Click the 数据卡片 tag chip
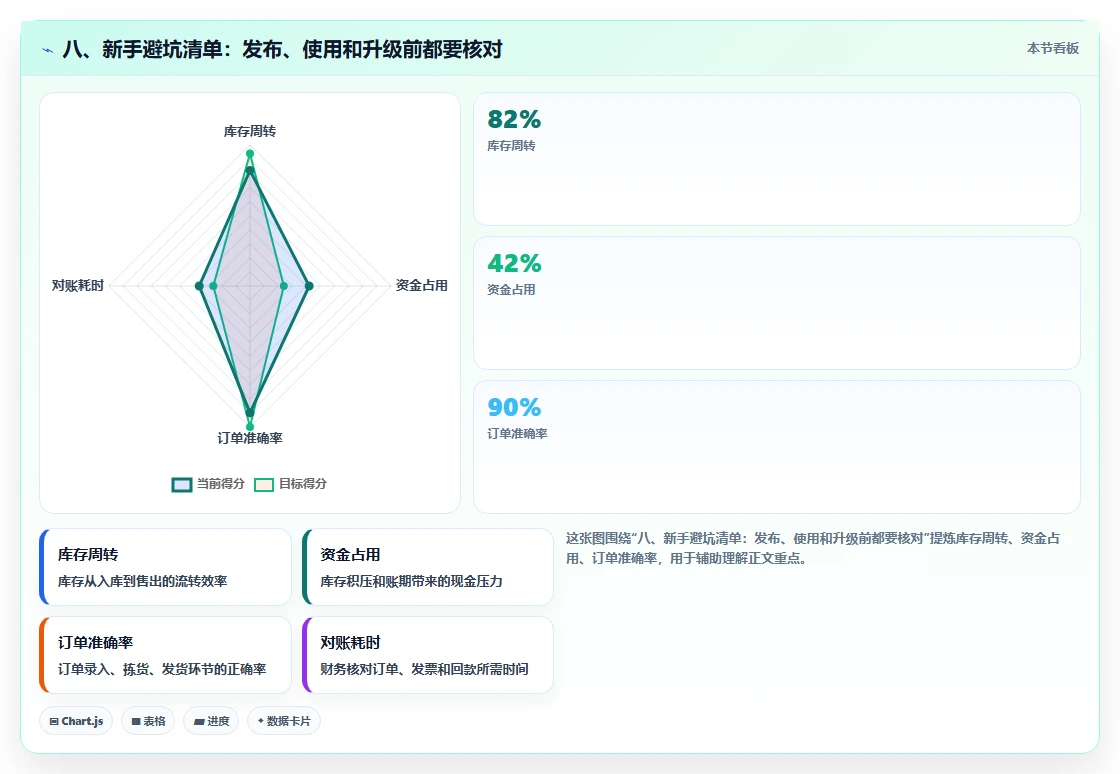Screen dimensions: 1120x774 coord(284,721)
